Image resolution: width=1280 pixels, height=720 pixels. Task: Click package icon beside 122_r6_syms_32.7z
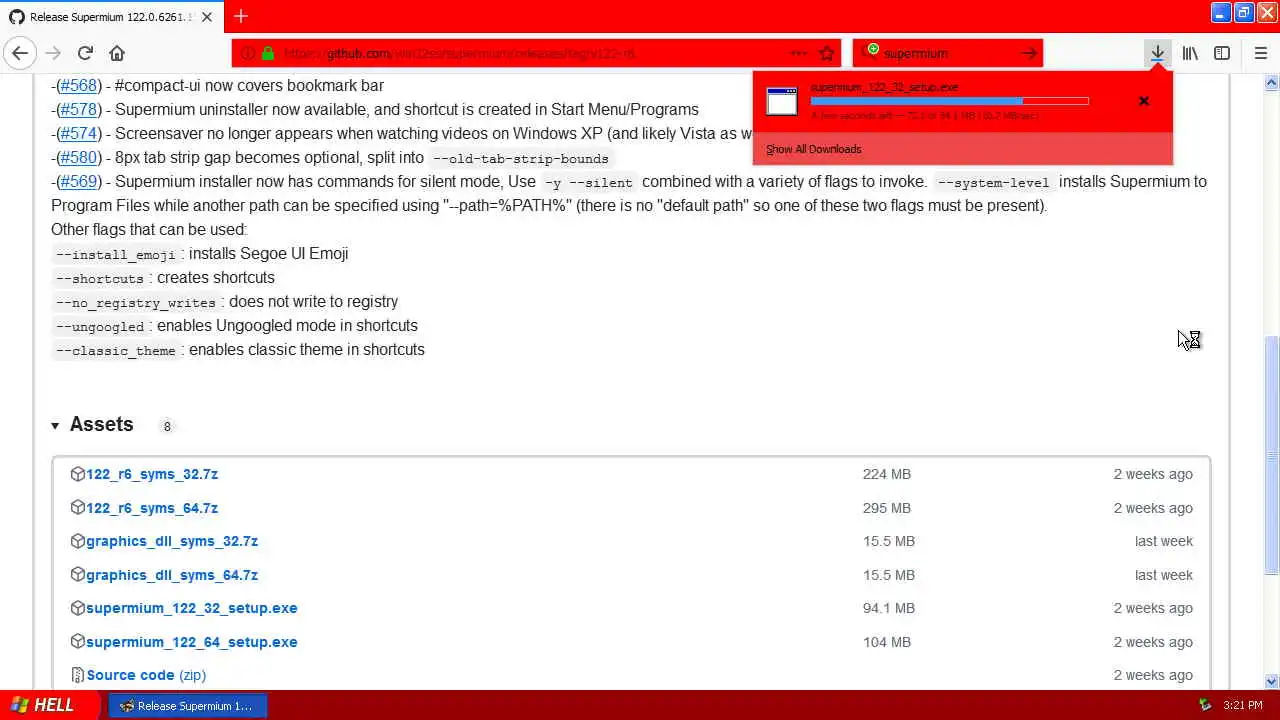click(x=78, y=474)
